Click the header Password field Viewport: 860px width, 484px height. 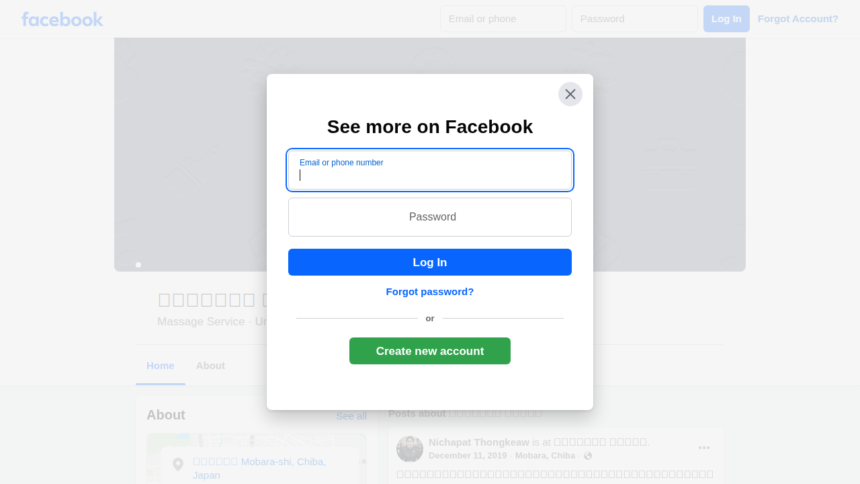[x=635, y=19]
